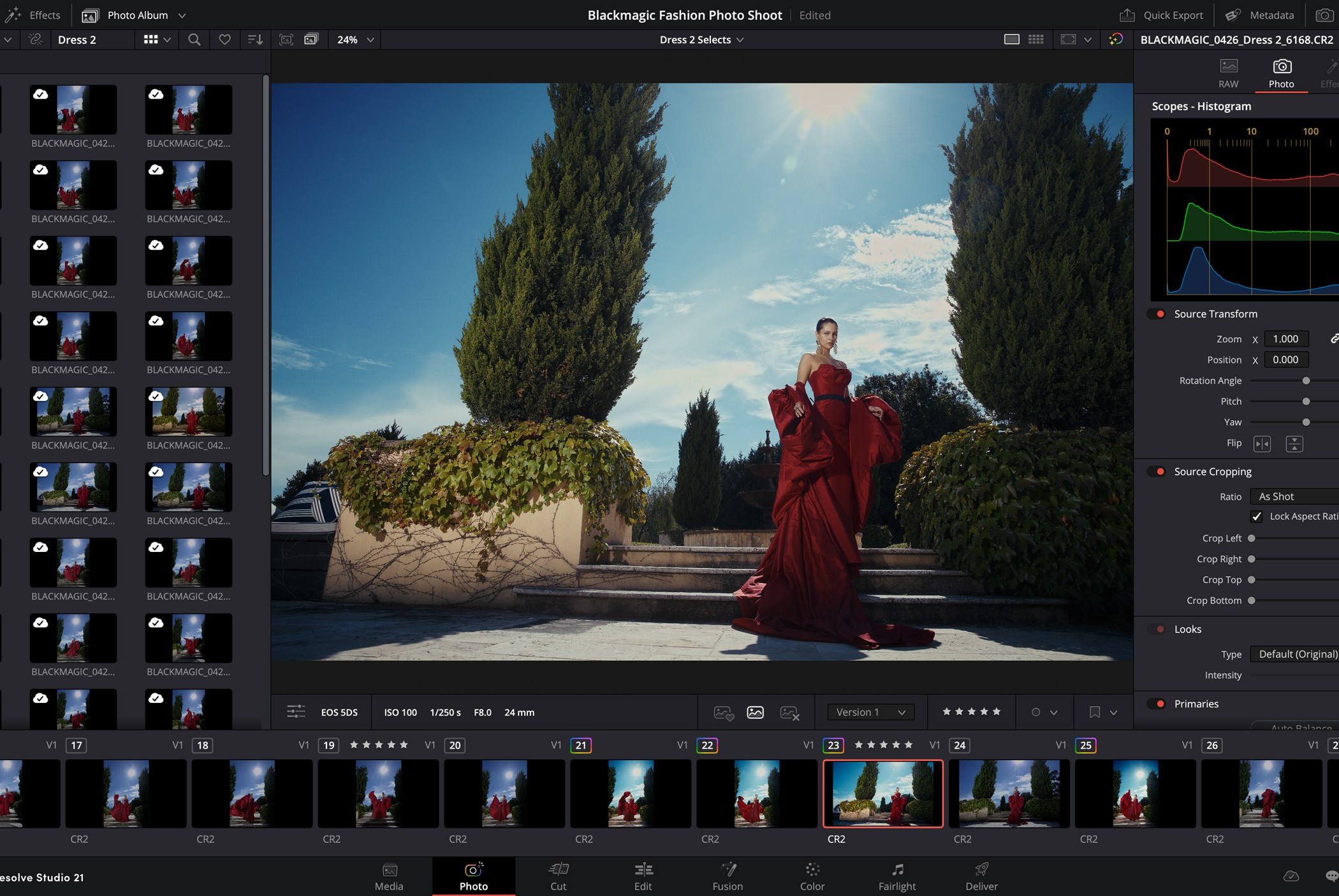Click the heart icon to filter favorites
This screenshot has width=1339, height=896.
224,40
